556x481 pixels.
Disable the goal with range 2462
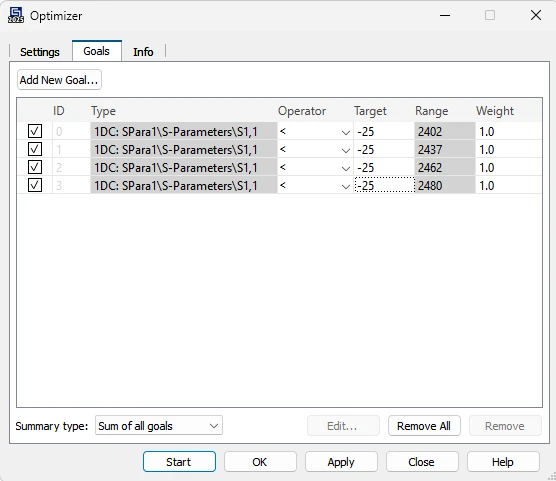coord(35,167)
